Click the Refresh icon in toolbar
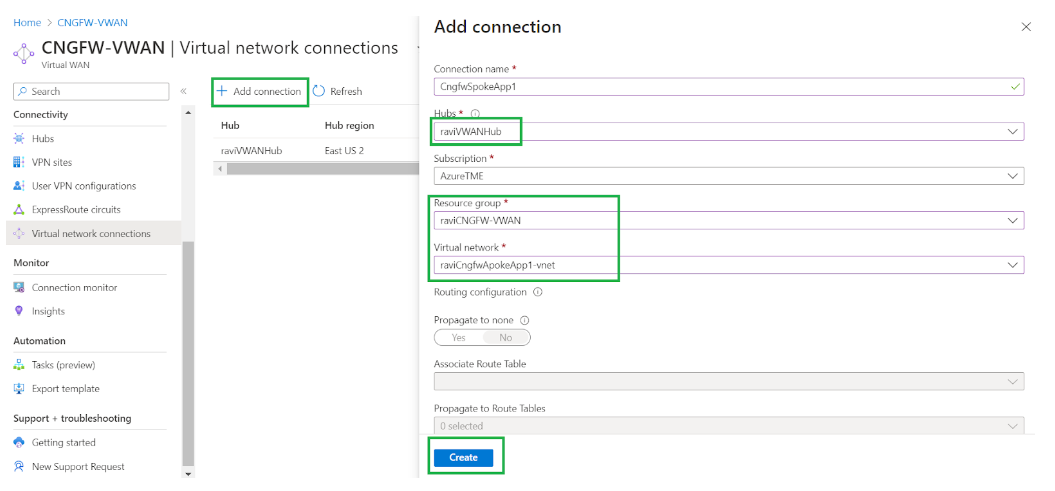This screenshot has height=491, width=1055. click(x=320, y=91)
